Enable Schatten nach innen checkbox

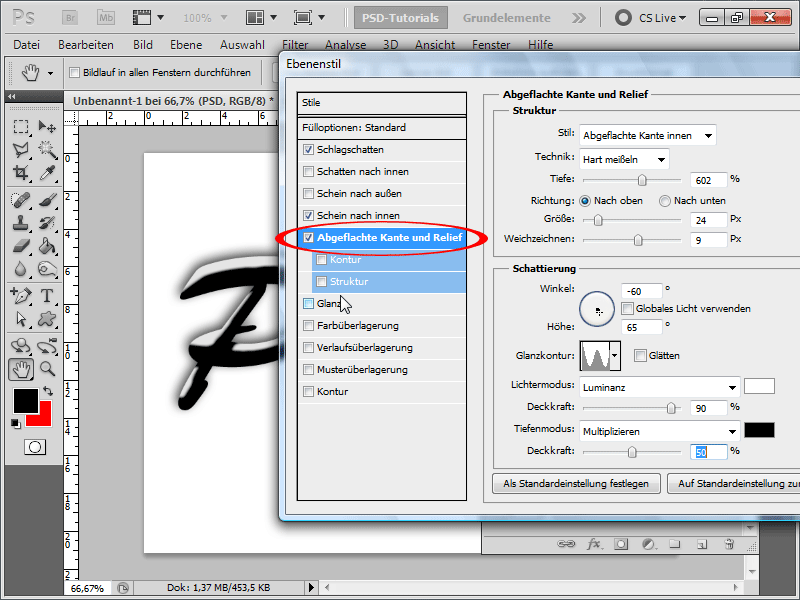(308, 171)
